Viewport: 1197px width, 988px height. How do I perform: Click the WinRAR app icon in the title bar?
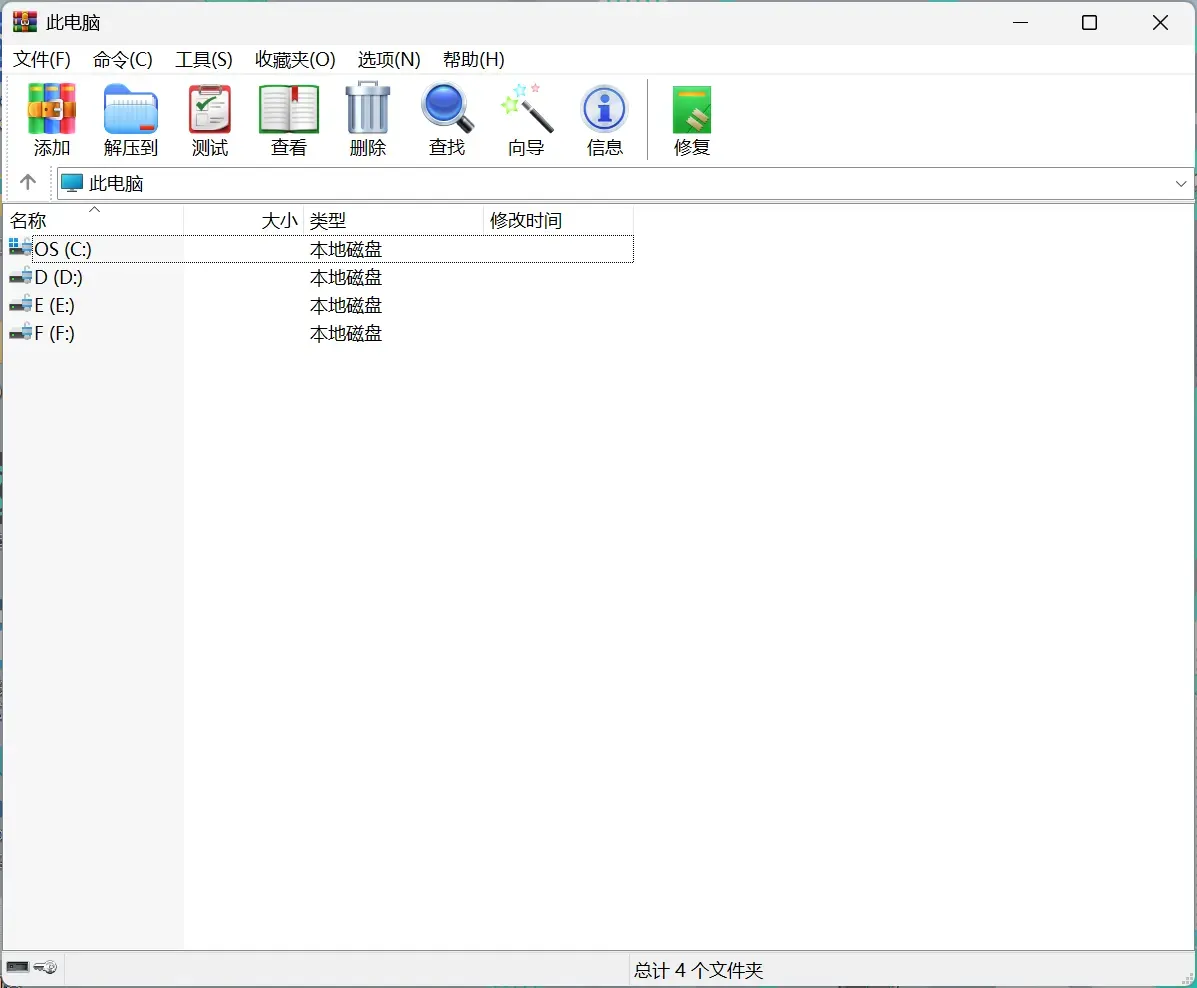pyautogui.click(x=24, y=22)
